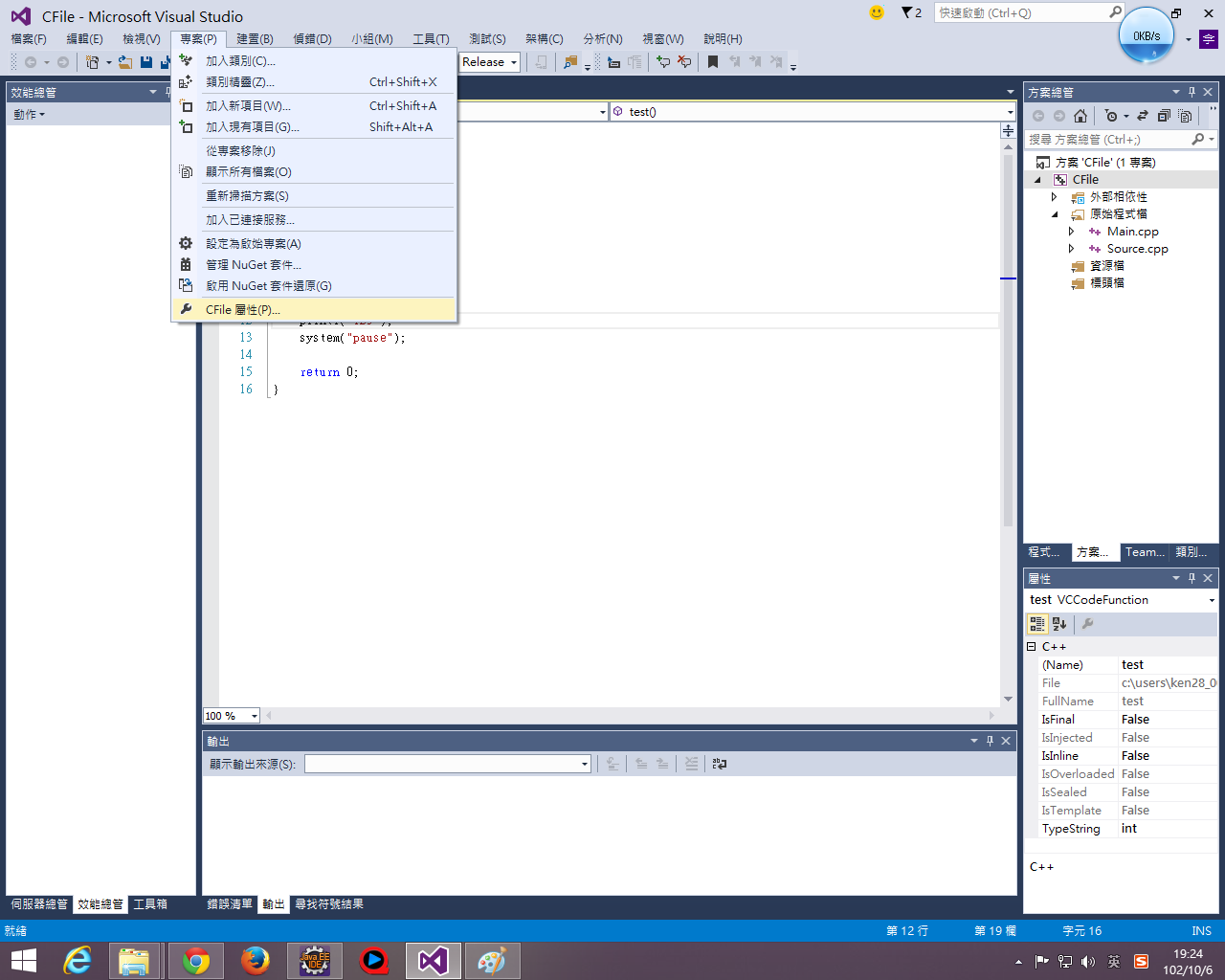This screenshot has width=1225, height=980.
Task: Expand the Main.cpp node
Action: click(x=1072, y=232)
